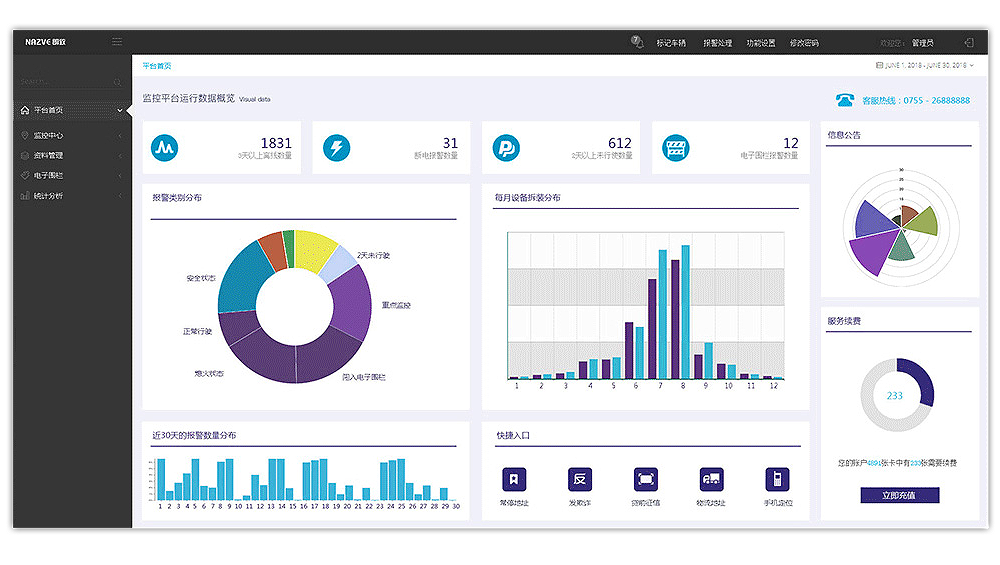Expand the 资料管理 sidebar section
This screenshot has height=565, width=1000.
[70, 155]
